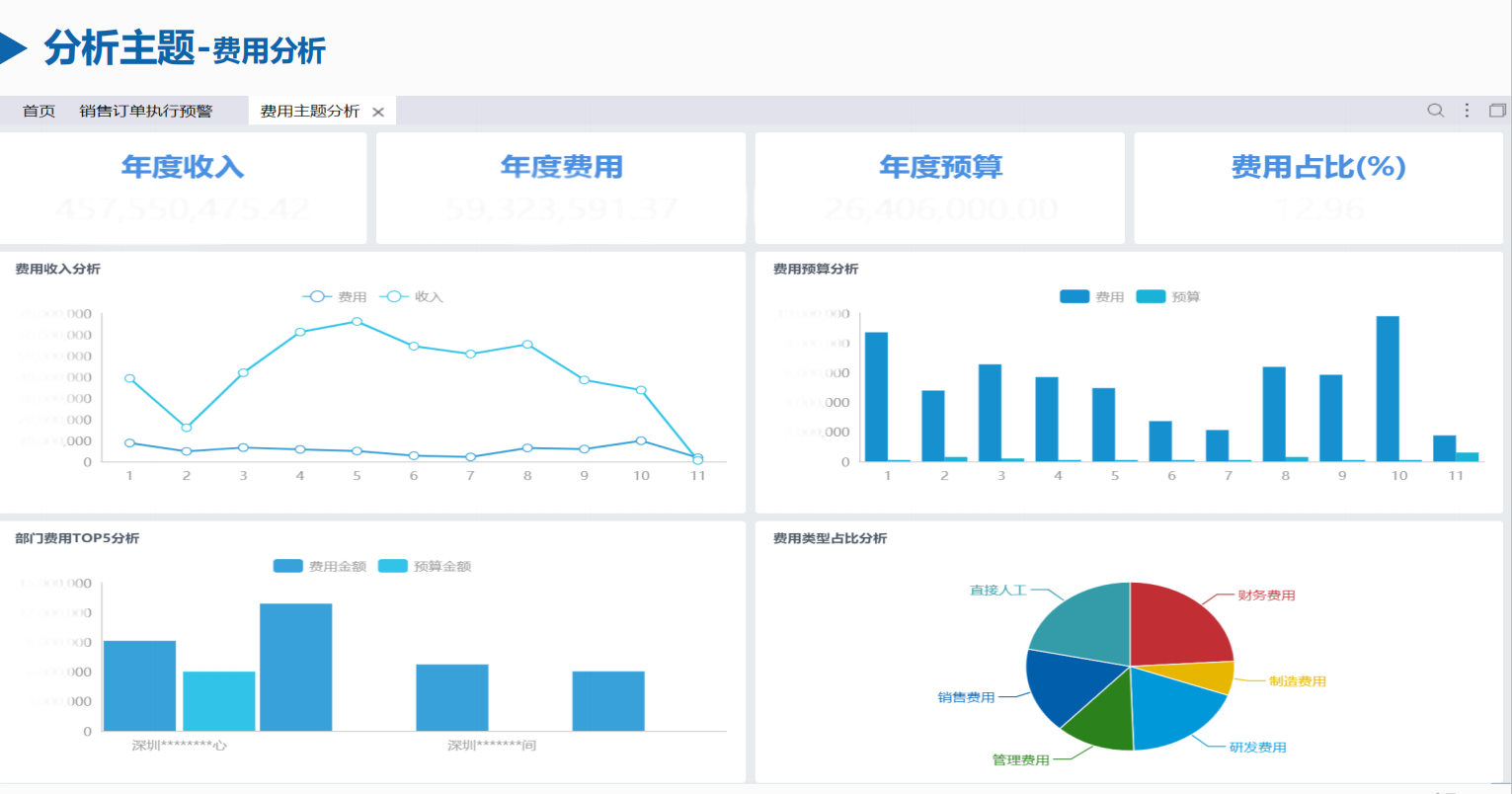The width and height of the screenshot is (1512, 794).
Task: Toggle 费用 series in budget bar chart legend
Action: pyautogui.click(x=1092, y=296)
